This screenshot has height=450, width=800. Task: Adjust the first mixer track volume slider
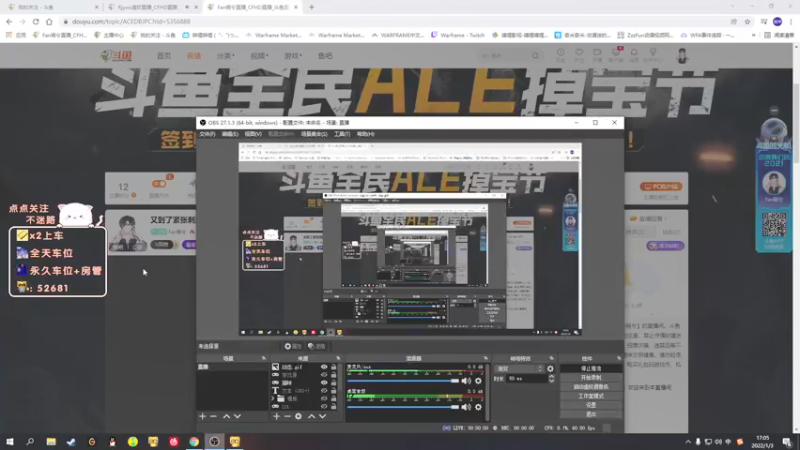click(x=403, y=381)
